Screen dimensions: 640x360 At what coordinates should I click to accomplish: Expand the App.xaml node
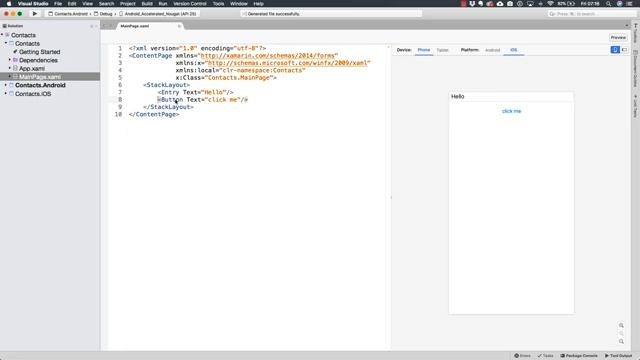tap(10, 68)
